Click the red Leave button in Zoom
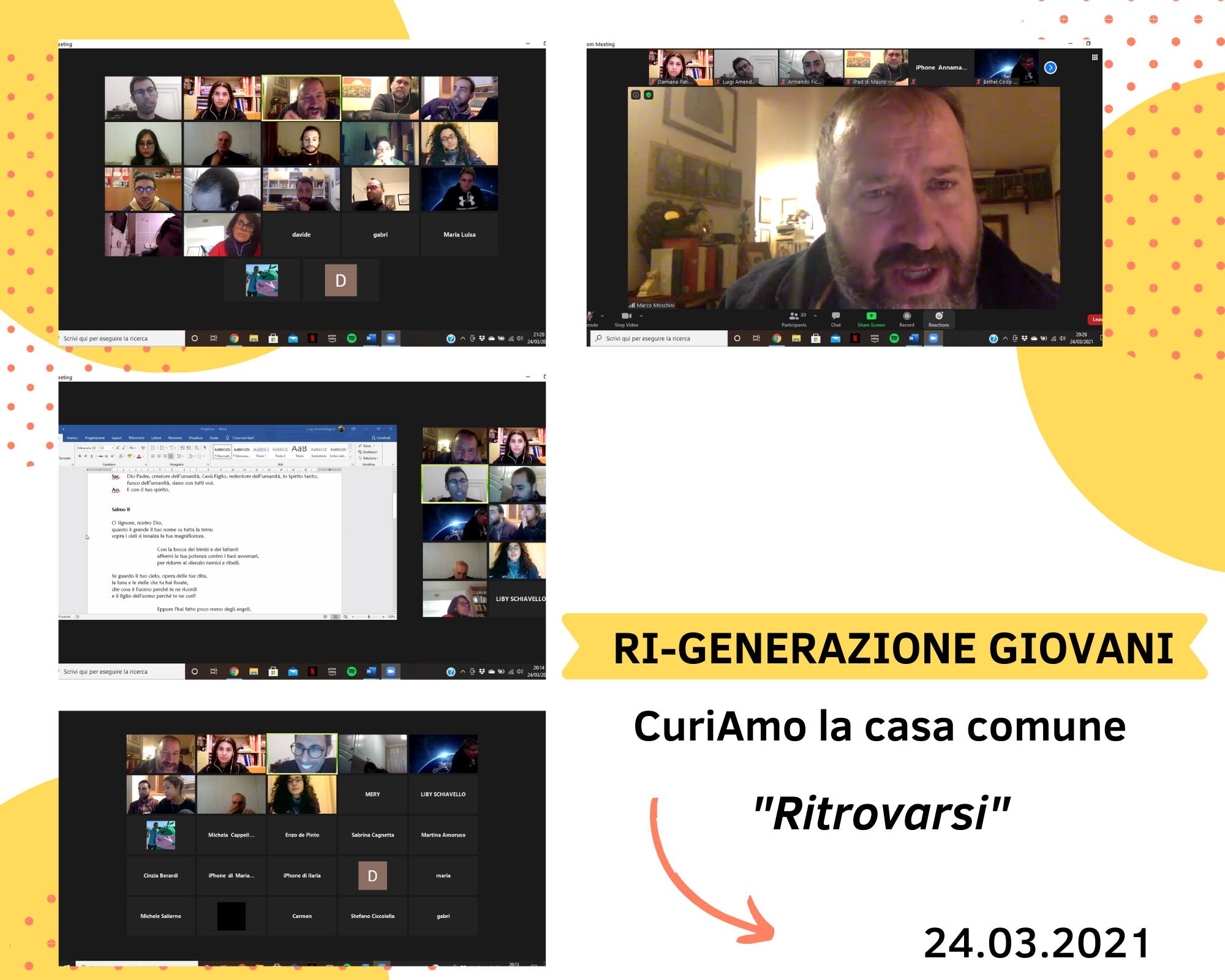Viewport: 1225px width, 980px height. tap(1096, 319)
